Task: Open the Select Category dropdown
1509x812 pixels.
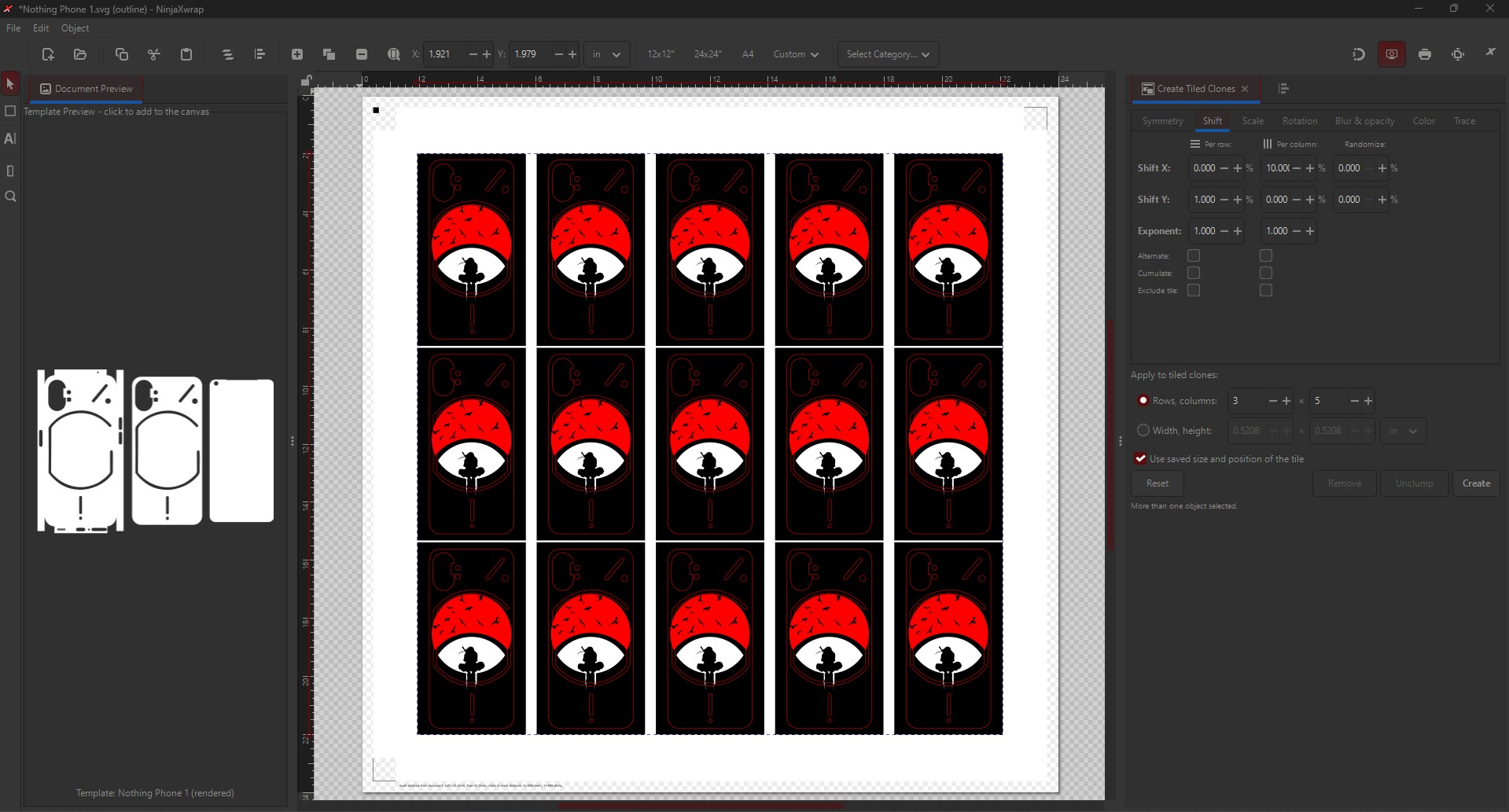Action: tap(889, 54)
